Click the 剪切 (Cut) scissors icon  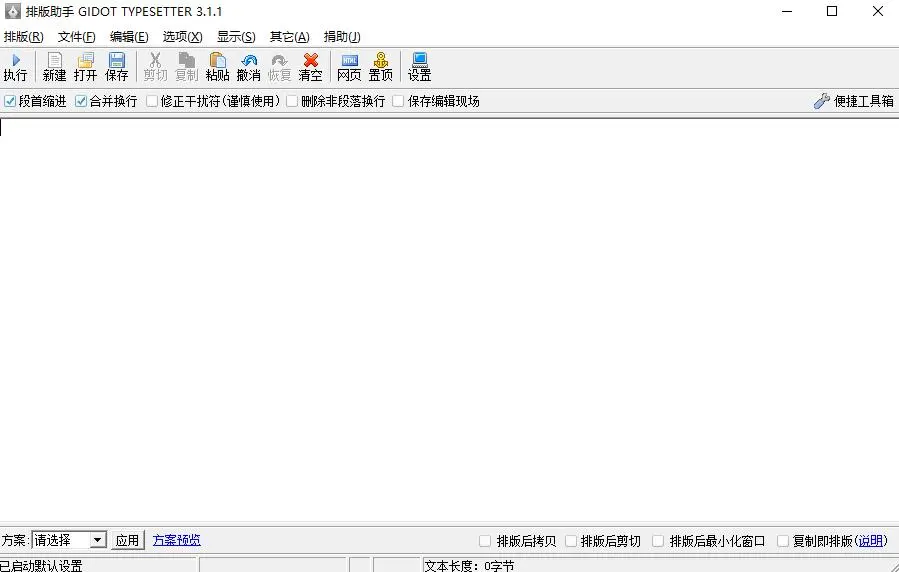click(155, 60)
